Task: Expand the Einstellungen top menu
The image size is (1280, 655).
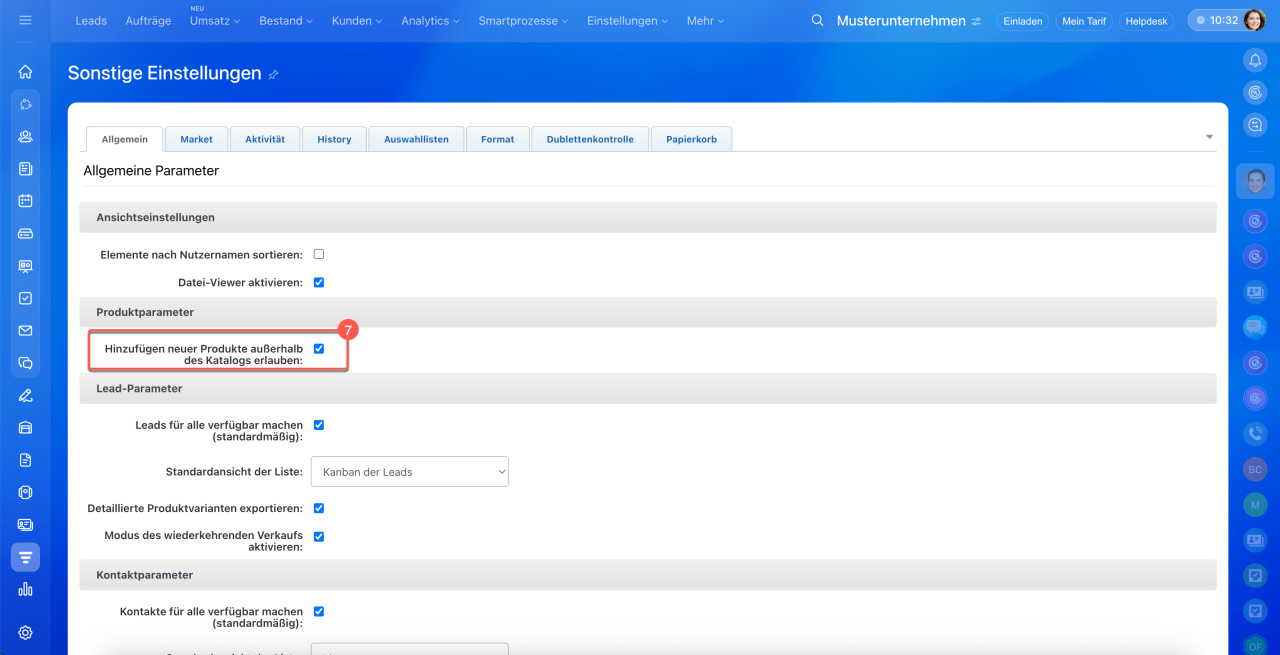Action: (628, 21)
